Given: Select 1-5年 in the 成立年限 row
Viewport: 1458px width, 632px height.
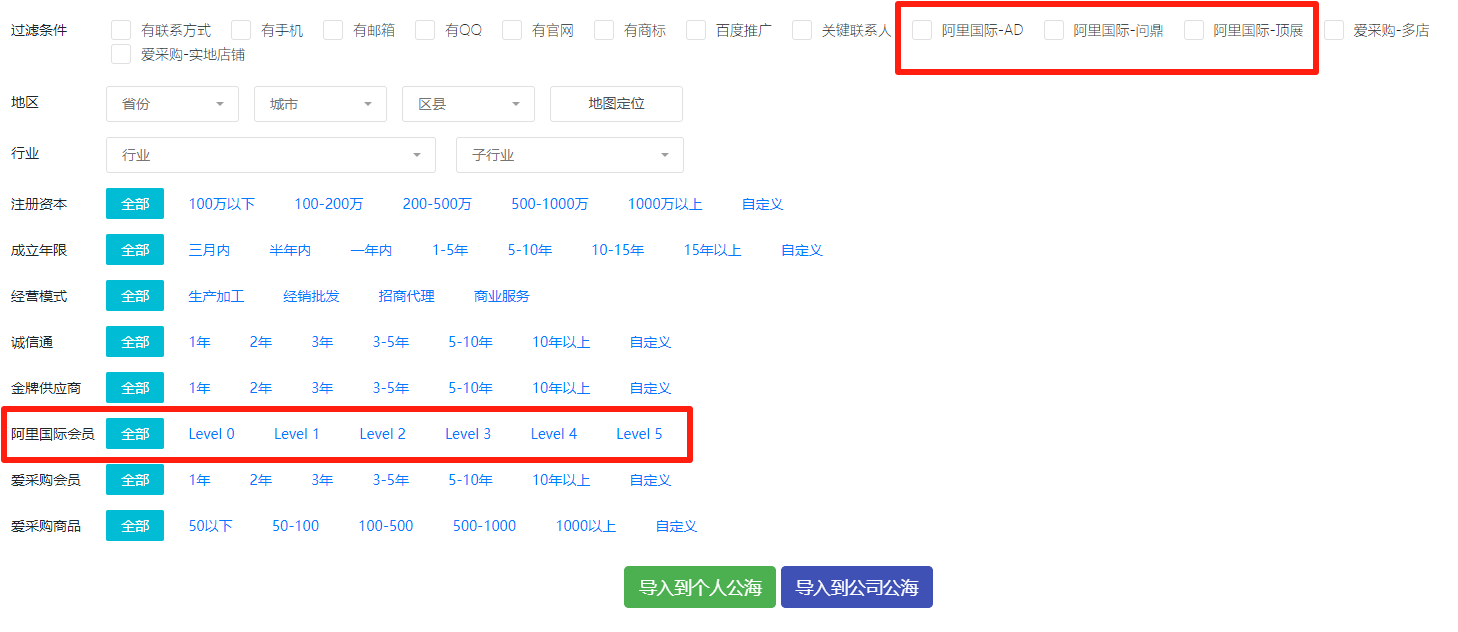Looking at the screenshot, I should click(450, 250).
